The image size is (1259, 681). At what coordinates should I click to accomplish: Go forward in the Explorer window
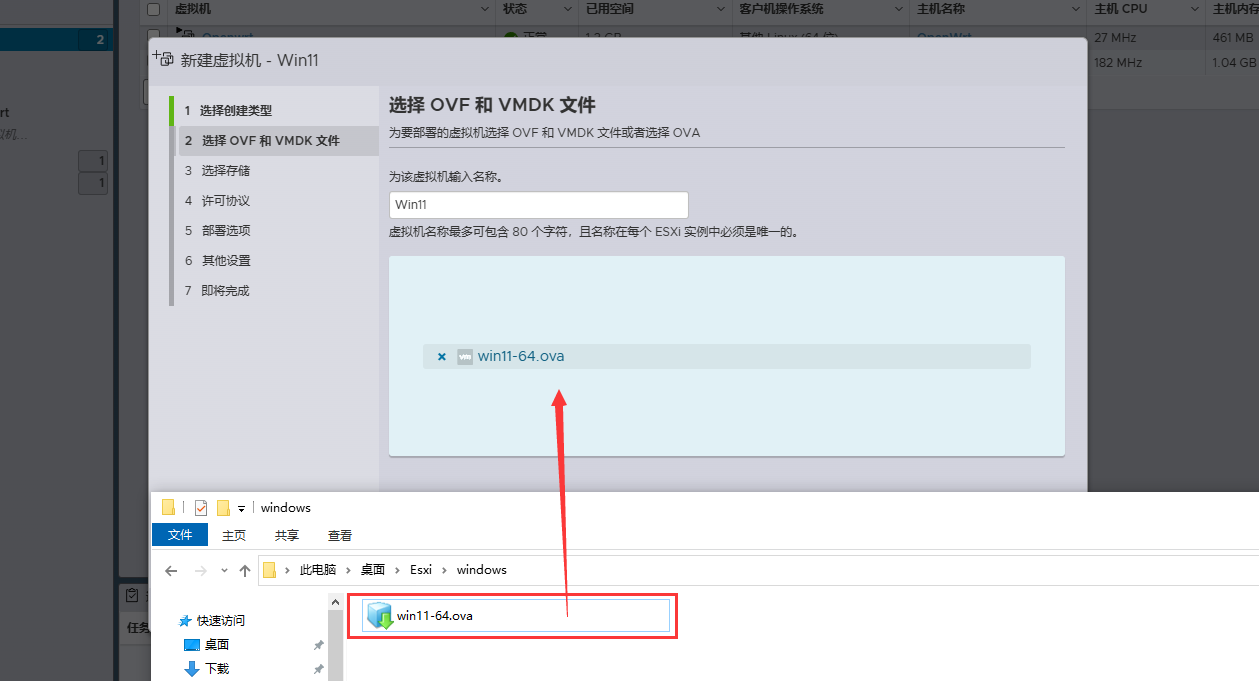point(200,570)
